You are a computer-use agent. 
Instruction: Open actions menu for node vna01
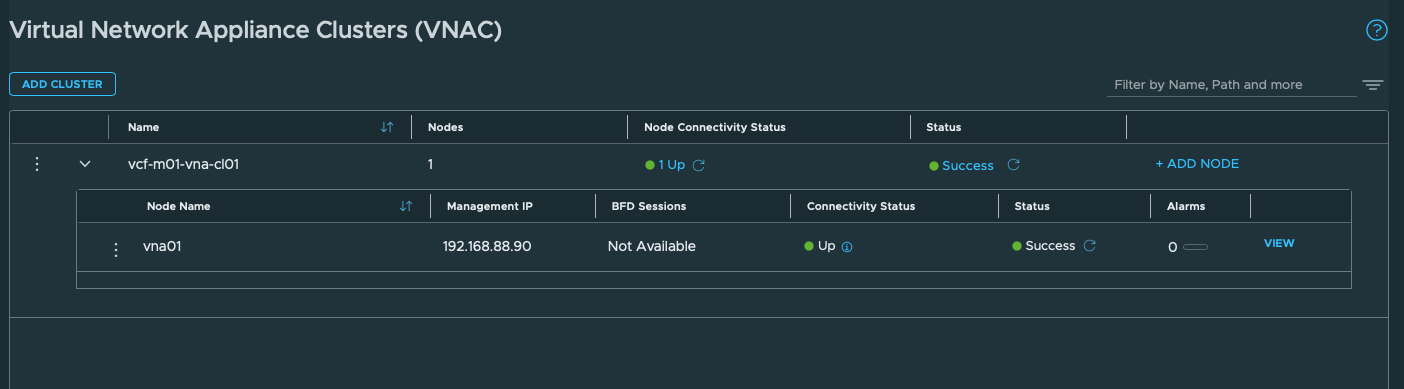tap(116, 250)
